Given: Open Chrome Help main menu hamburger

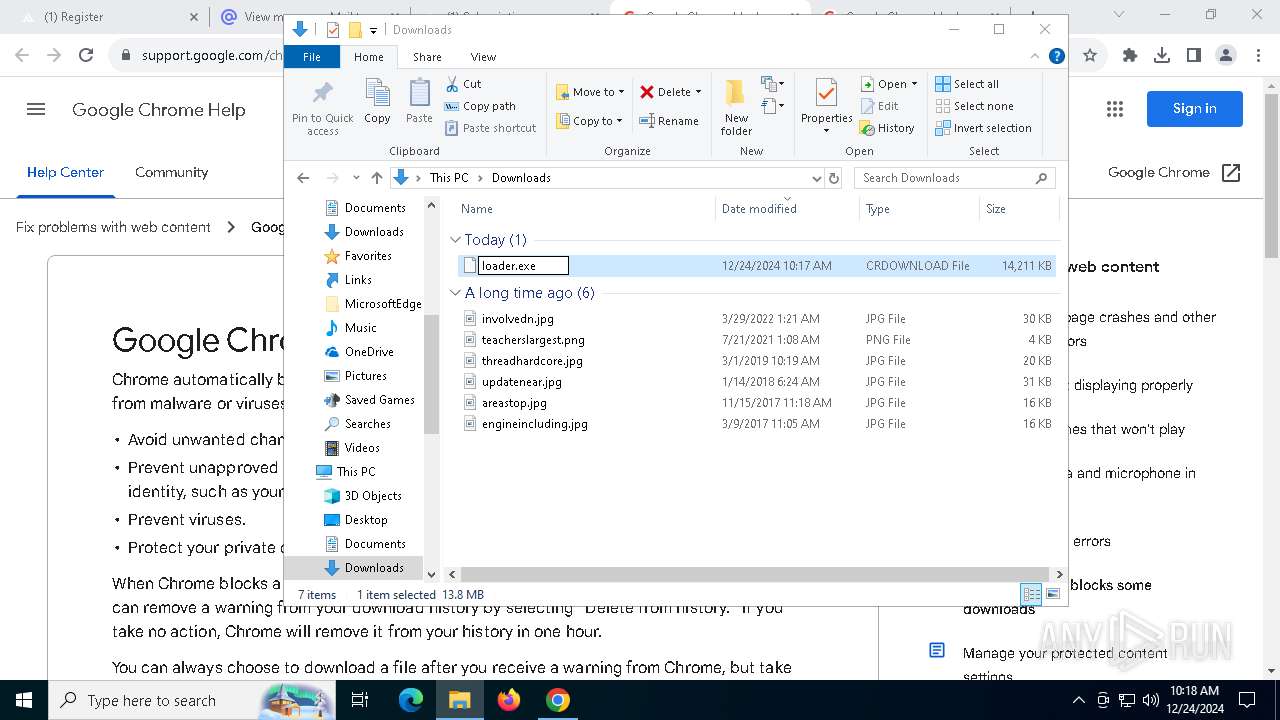Looking at the screenshot, I should pyautogui.click(x=36, y=110).
